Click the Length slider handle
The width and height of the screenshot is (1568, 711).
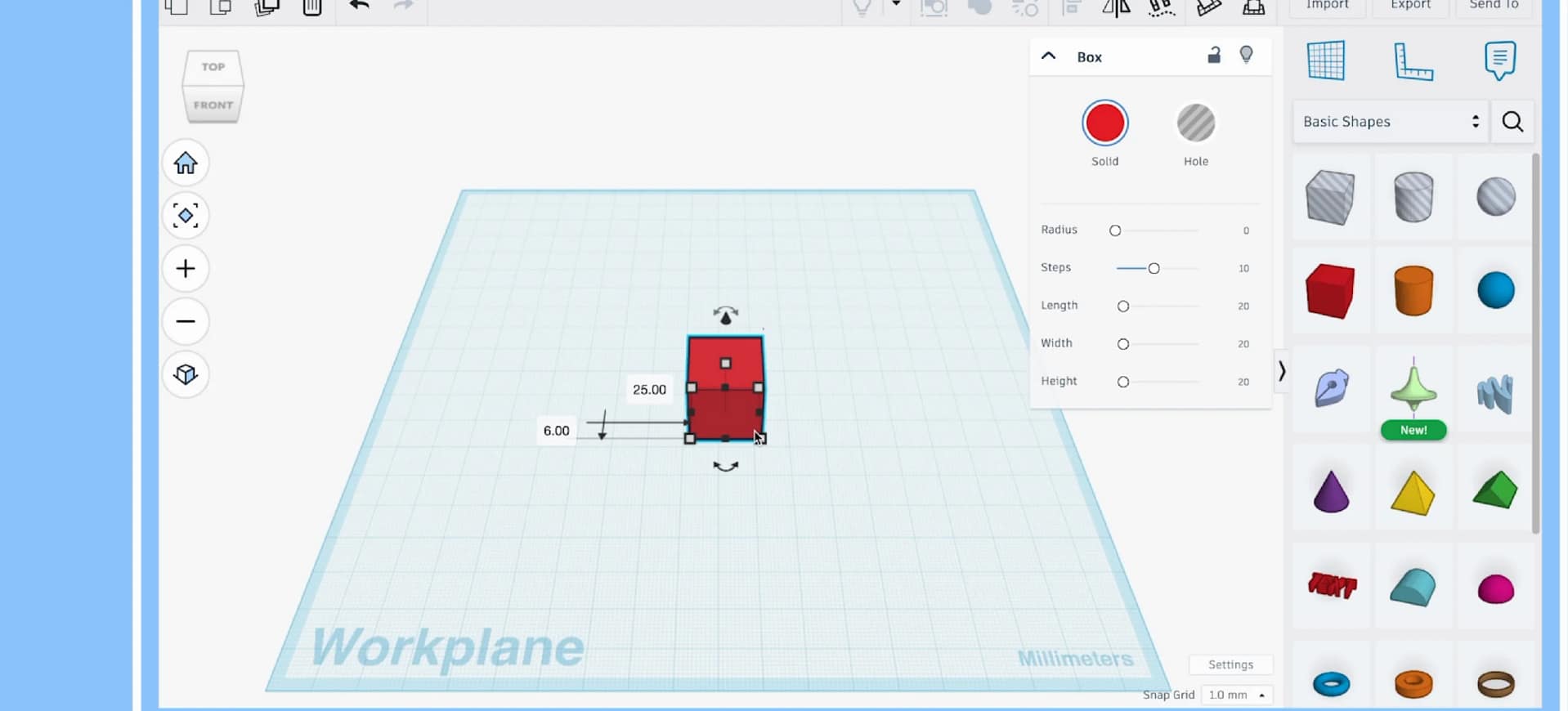point(1123,306)
